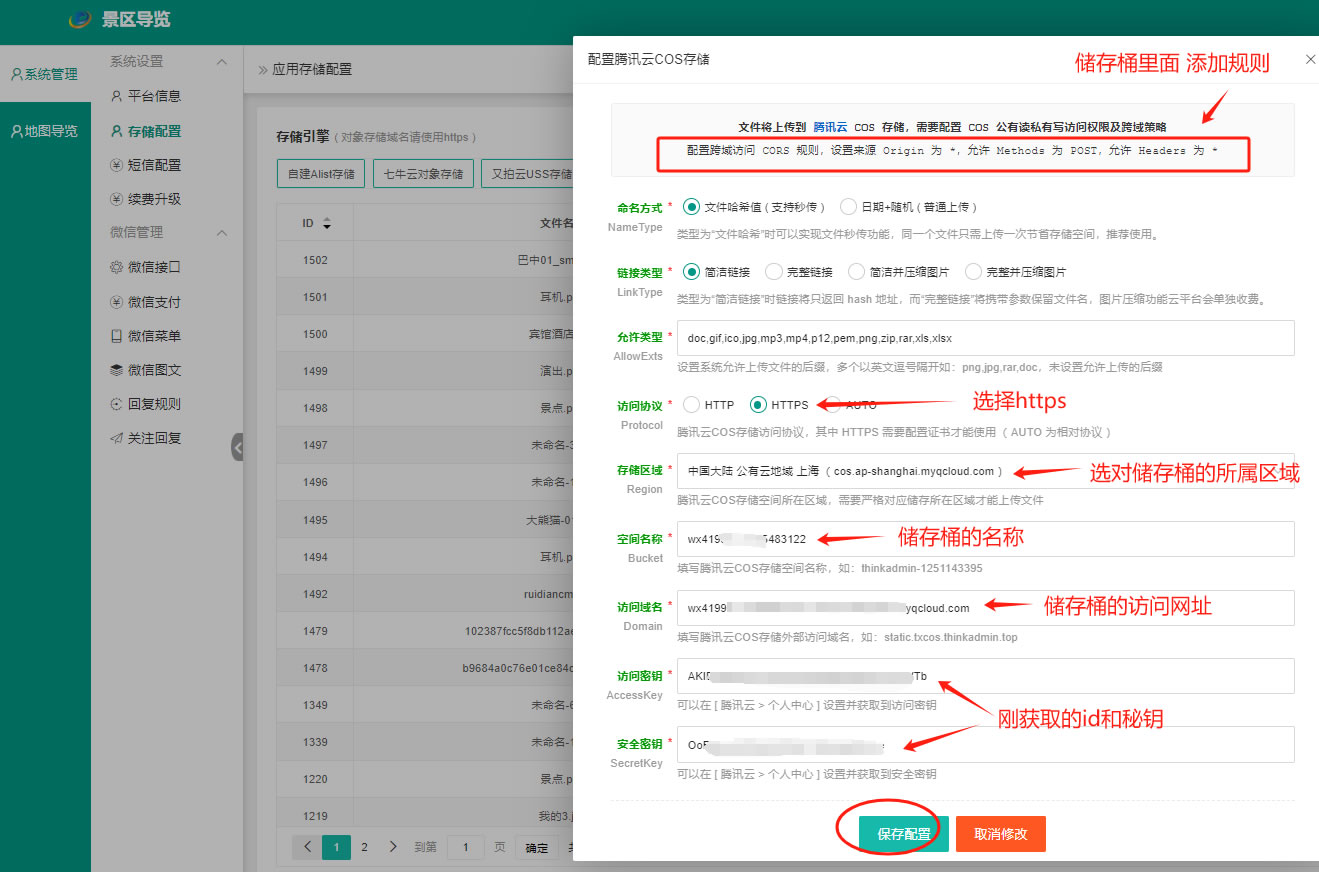The image size is (1319, 872).
Task: Collapse the 微信管理 menu section
Action: pyautogui.click(x=221, y=233)
